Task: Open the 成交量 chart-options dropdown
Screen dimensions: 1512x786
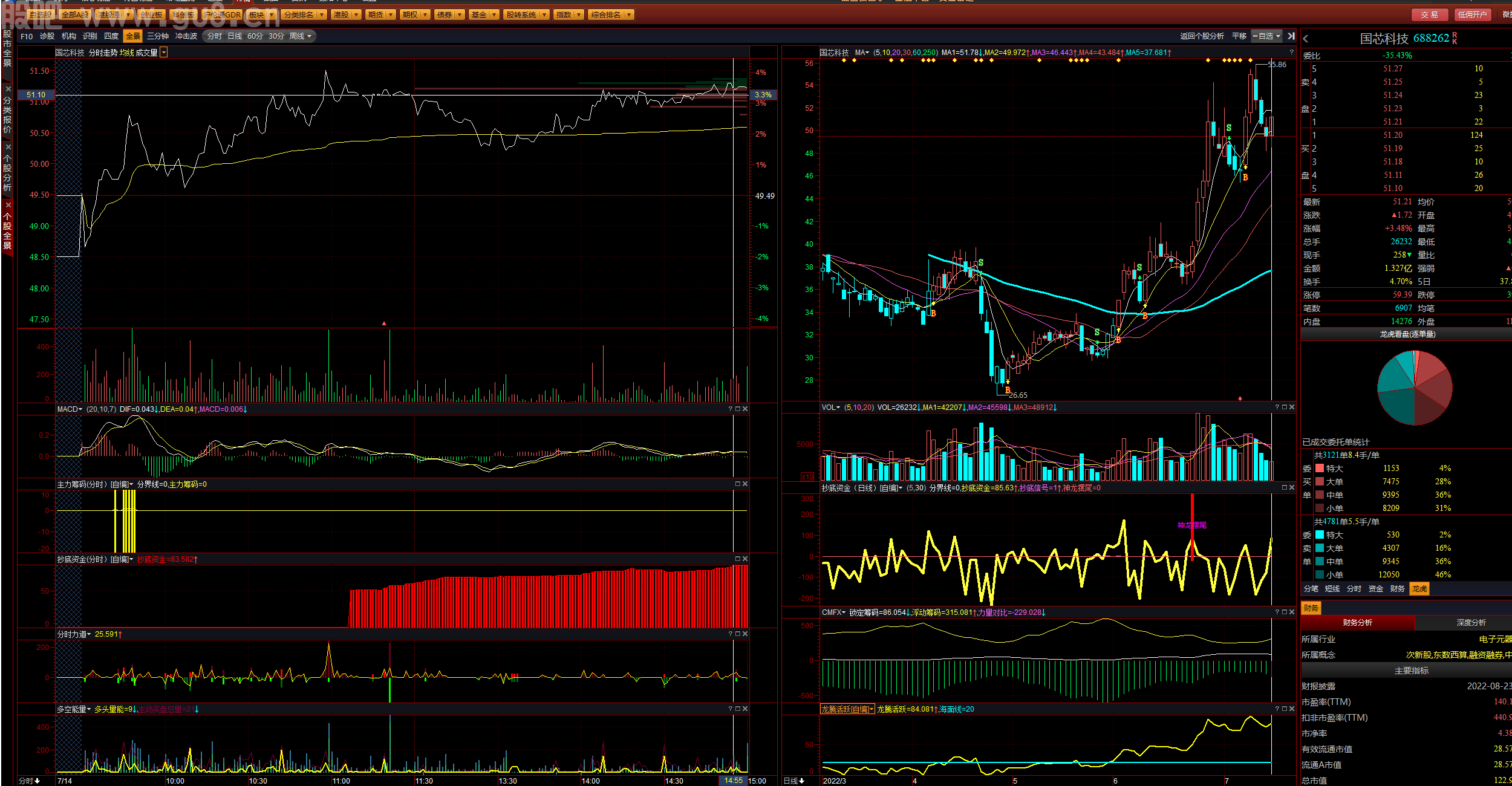Action: (x=164, y=53)
